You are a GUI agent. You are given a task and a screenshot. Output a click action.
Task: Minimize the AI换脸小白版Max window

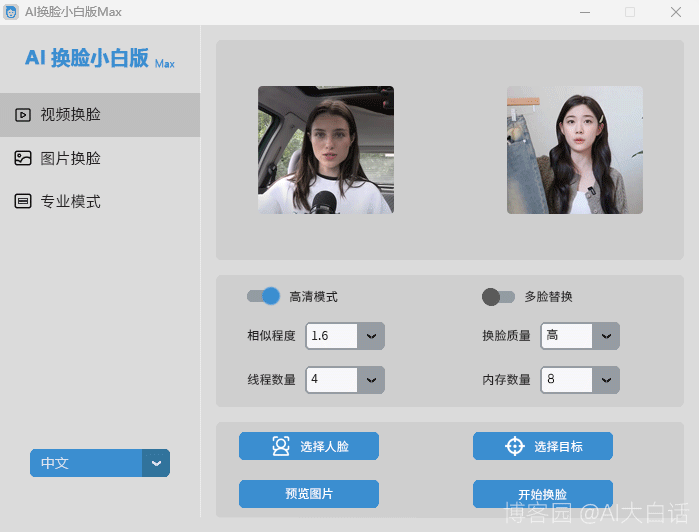585,12
